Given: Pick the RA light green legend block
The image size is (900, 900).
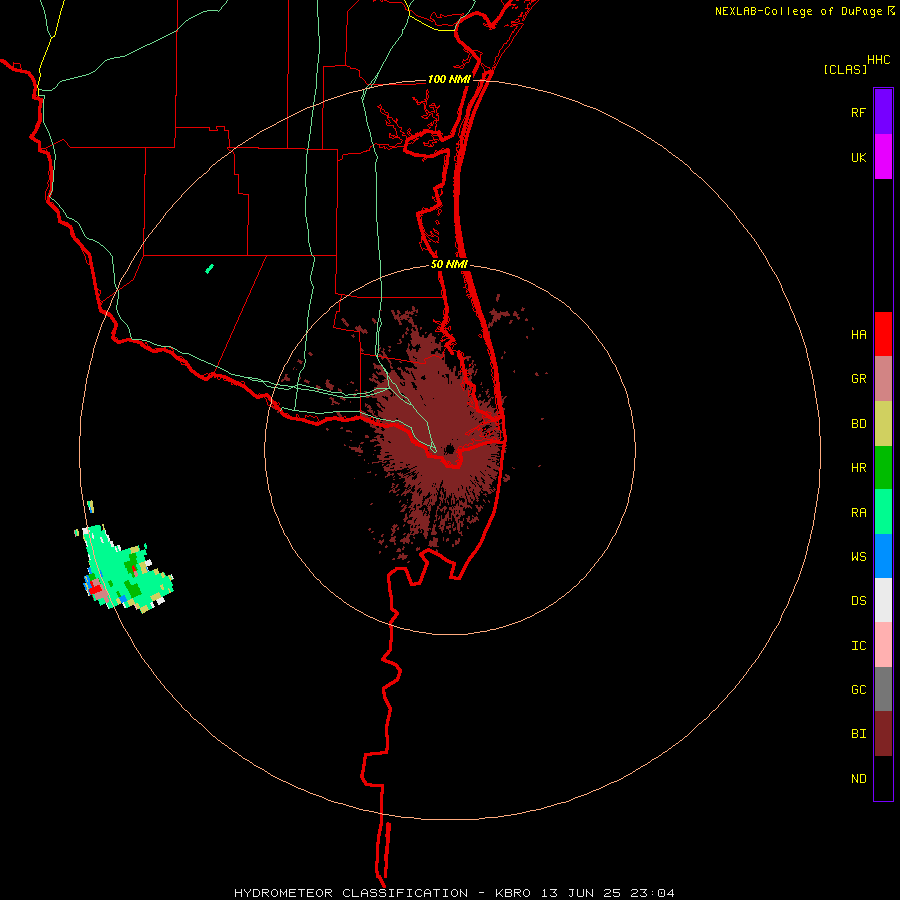Looking at the screenshot, I should (x=883, y=512).
